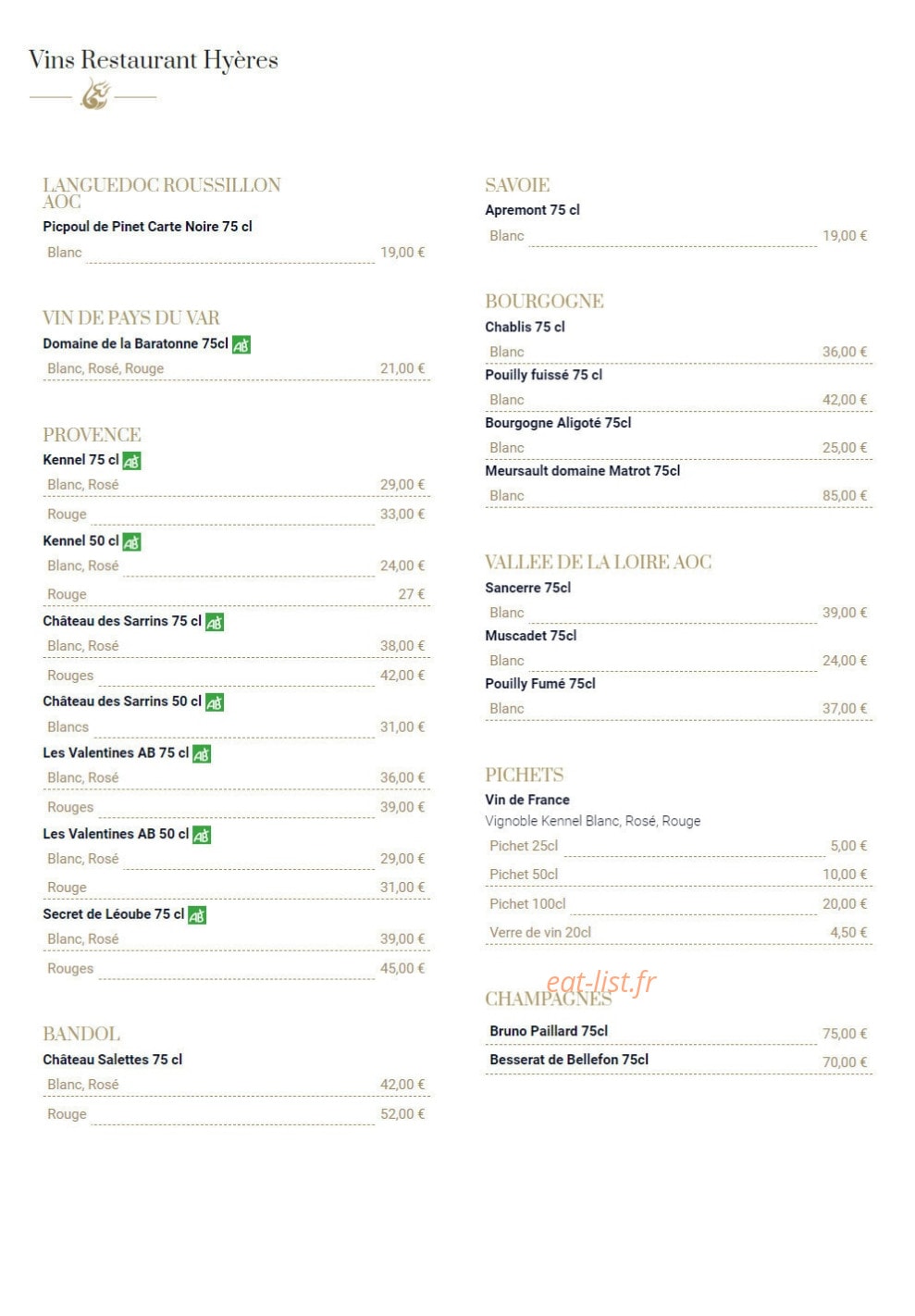Click the eat-list.fr watermark link

pyautogui.click(x=601, y=982)
